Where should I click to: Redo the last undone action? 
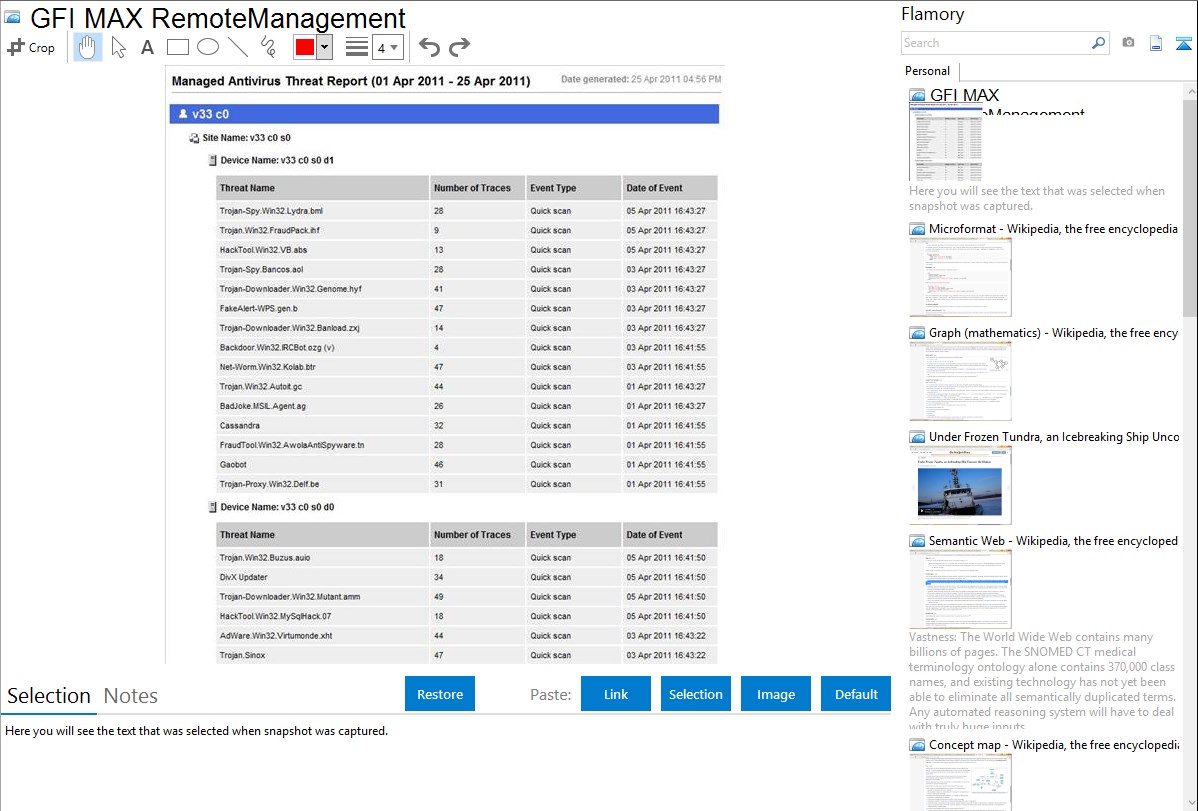[x=459, y=47]
